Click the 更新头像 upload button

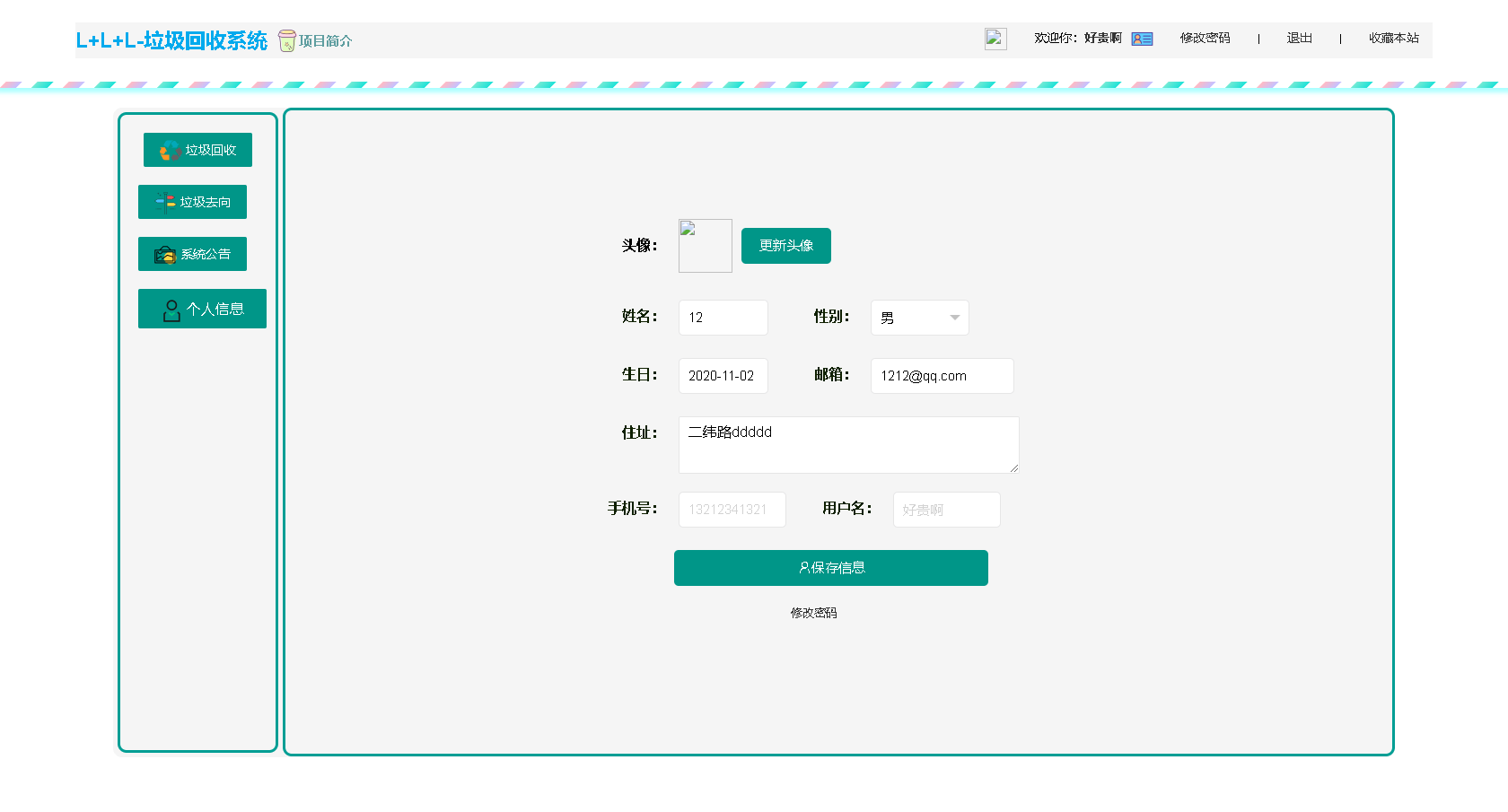[x=785, y=245]
